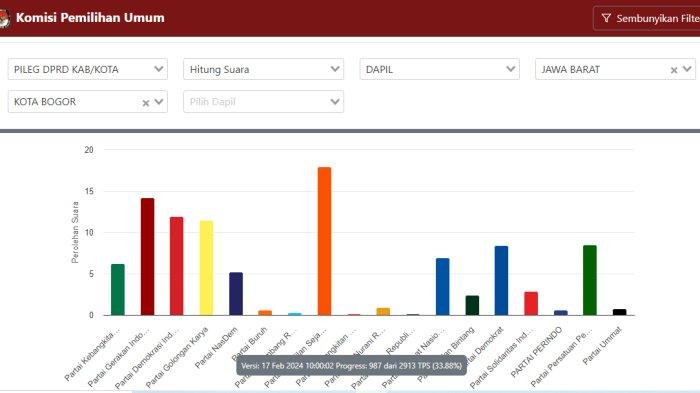
Task: Click the green Partai Kebangkitan bar
Action: pos(118,289)
